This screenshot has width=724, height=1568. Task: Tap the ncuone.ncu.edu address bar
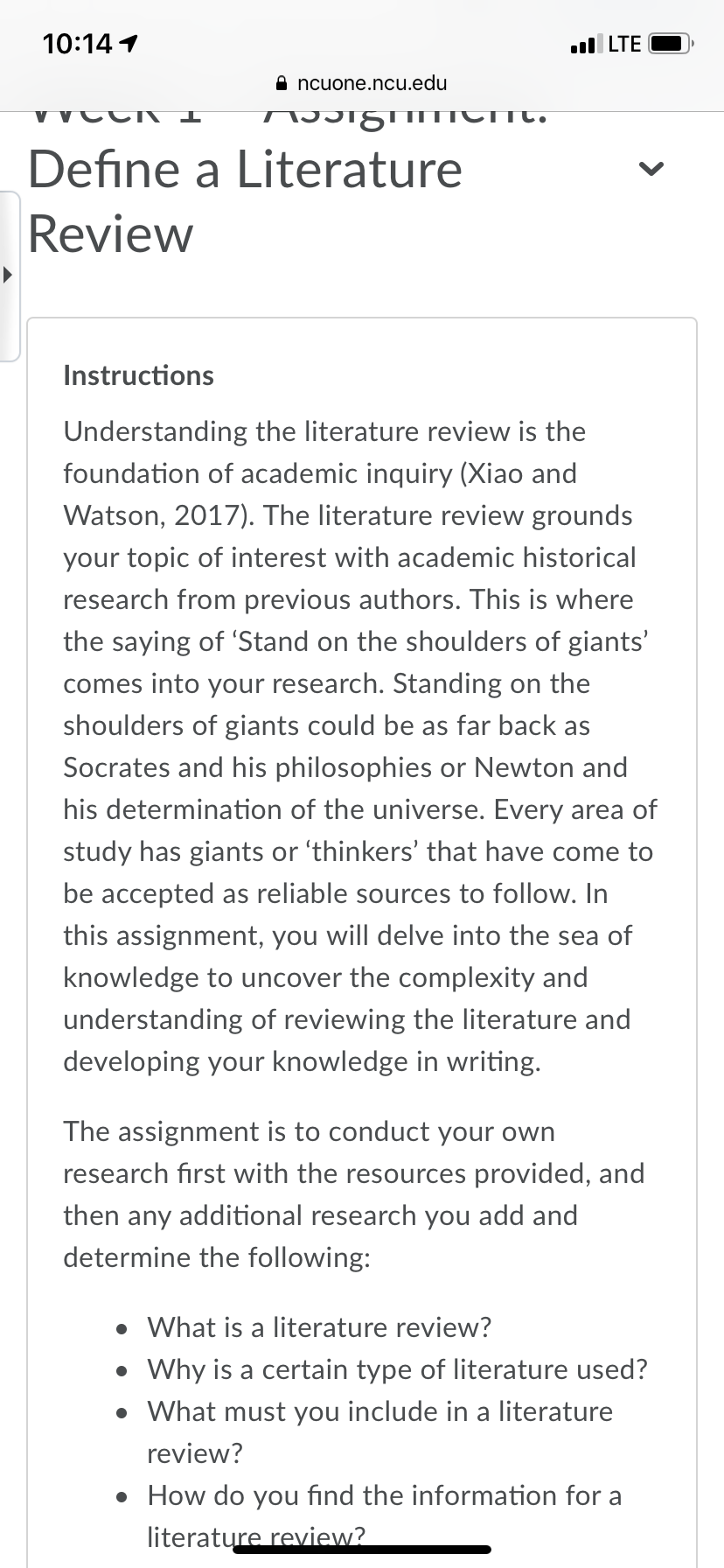pyautogui.click(x=362, y=83)
